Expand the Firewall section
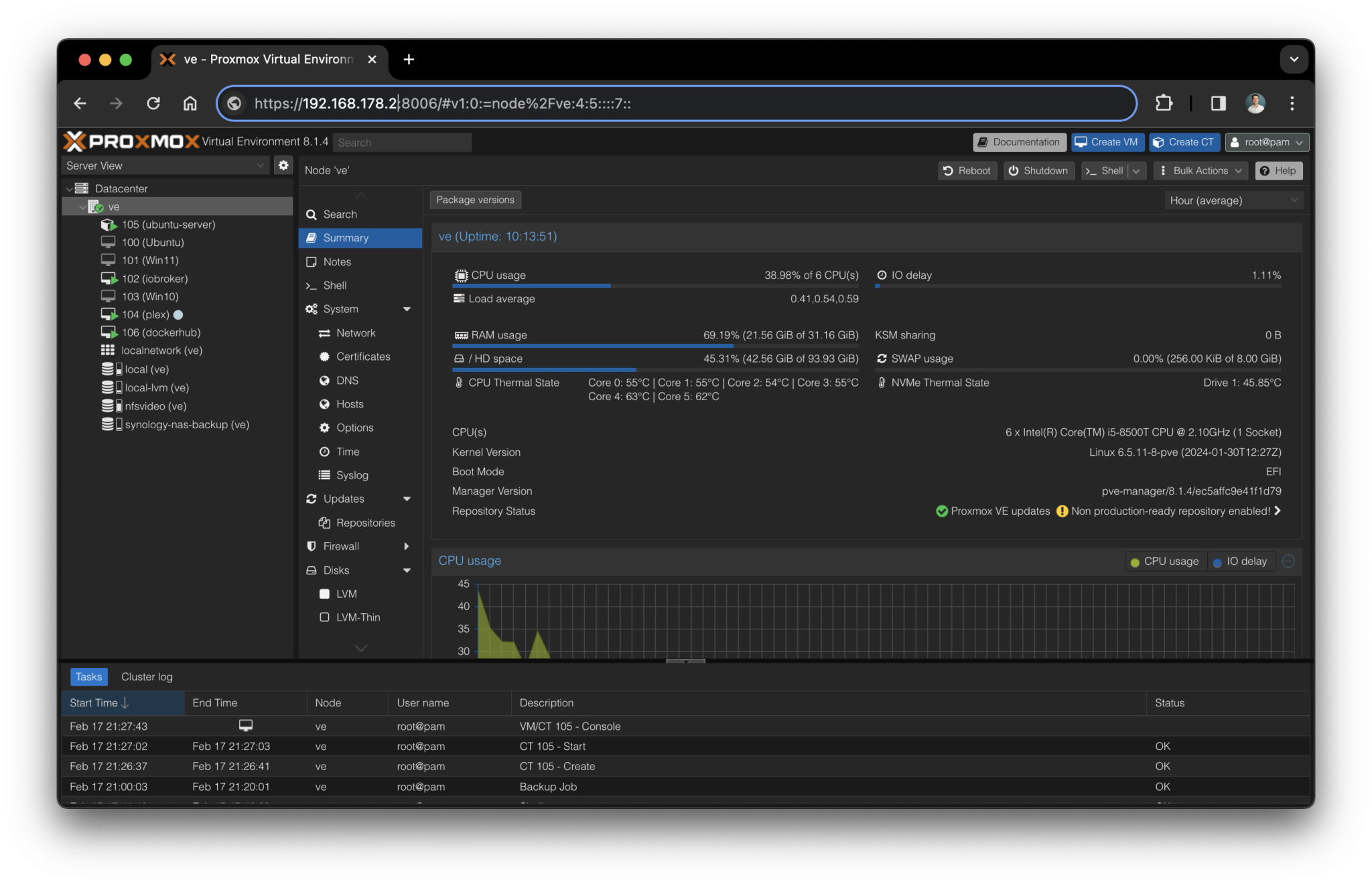Image resolution: width=1372 pixels, height=884 pixels. (407, 546)
